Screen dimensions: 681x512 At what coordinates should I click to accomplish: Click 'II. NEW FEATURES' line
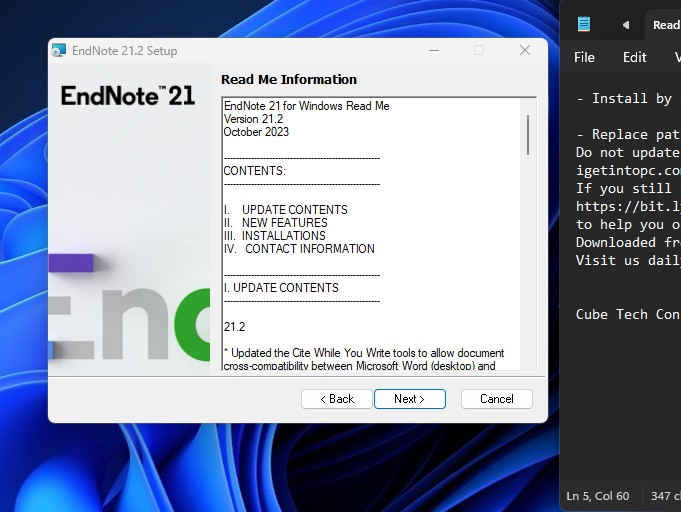[275, 223]
